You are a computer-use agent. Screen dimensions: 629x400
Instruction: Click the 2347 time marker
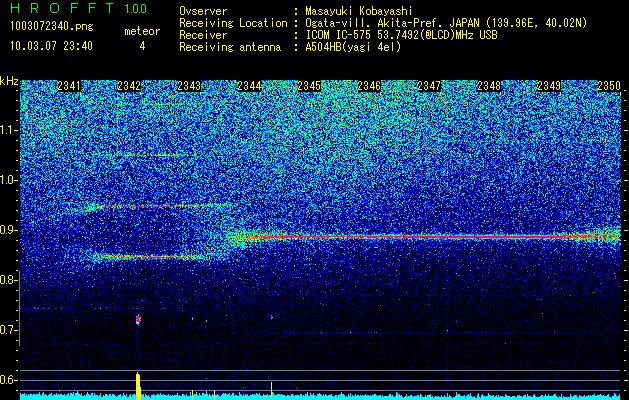[x=429, y=86]
